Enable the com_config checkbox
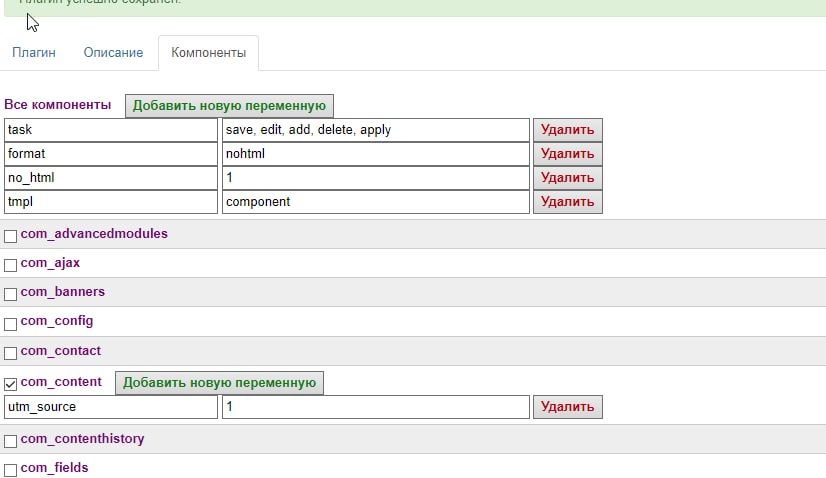The width and height of the screenshot is (826, 478). click(11, 324)
